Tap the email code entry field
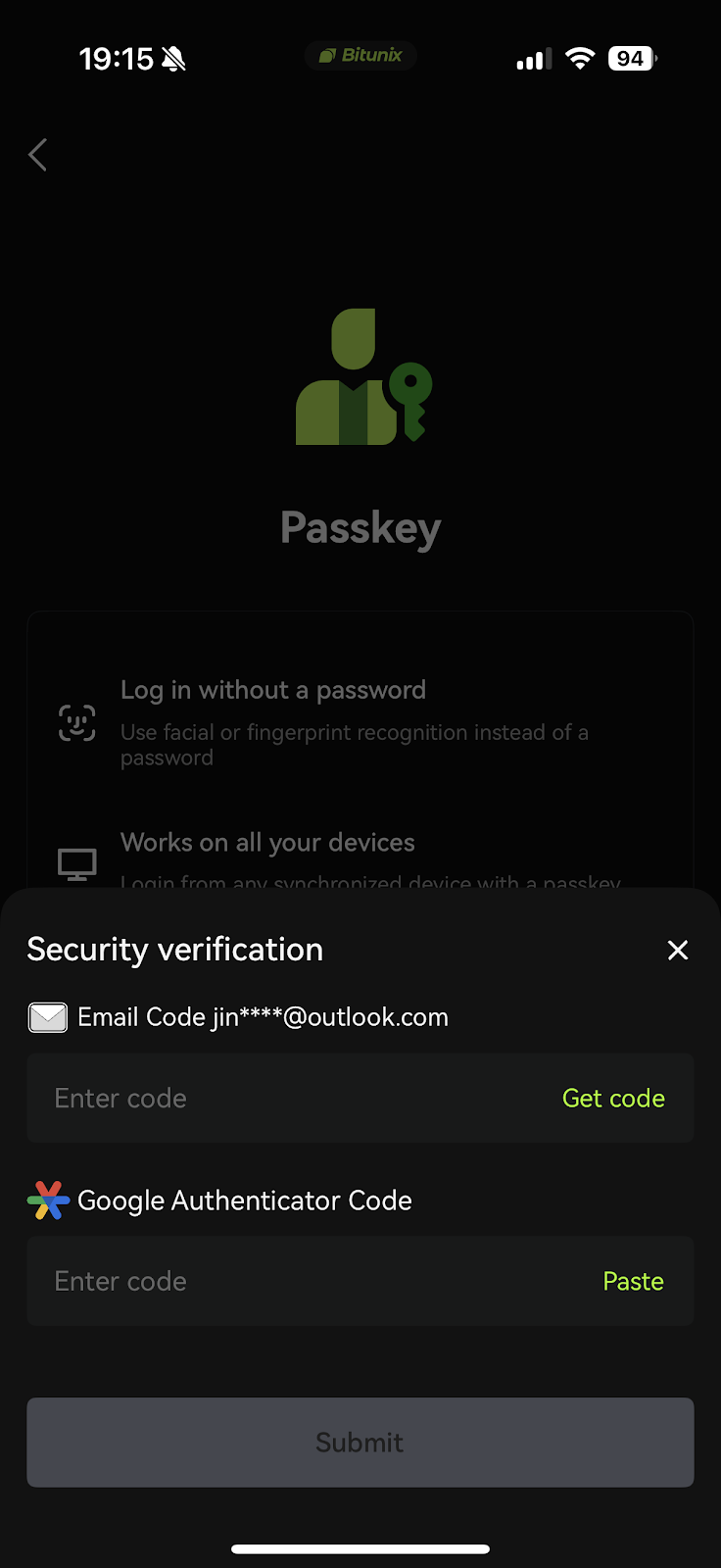721x1568 pixels. [x=245, y=1099]
